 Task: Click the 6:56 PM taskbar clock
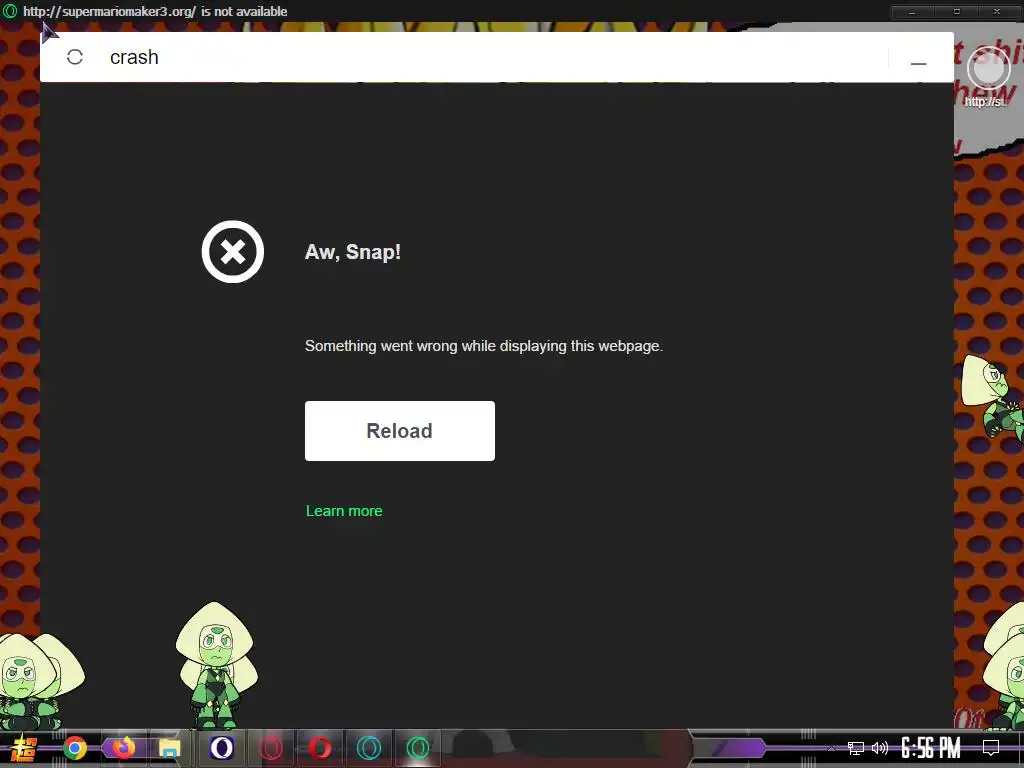pyautogui.click(x=931, y=748)
